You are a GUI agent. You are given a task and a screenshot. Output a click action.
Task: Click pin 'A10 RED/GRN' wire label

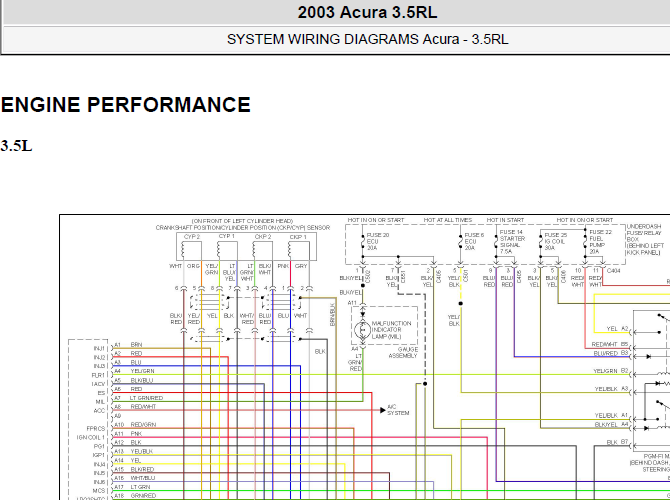(135, 424)
